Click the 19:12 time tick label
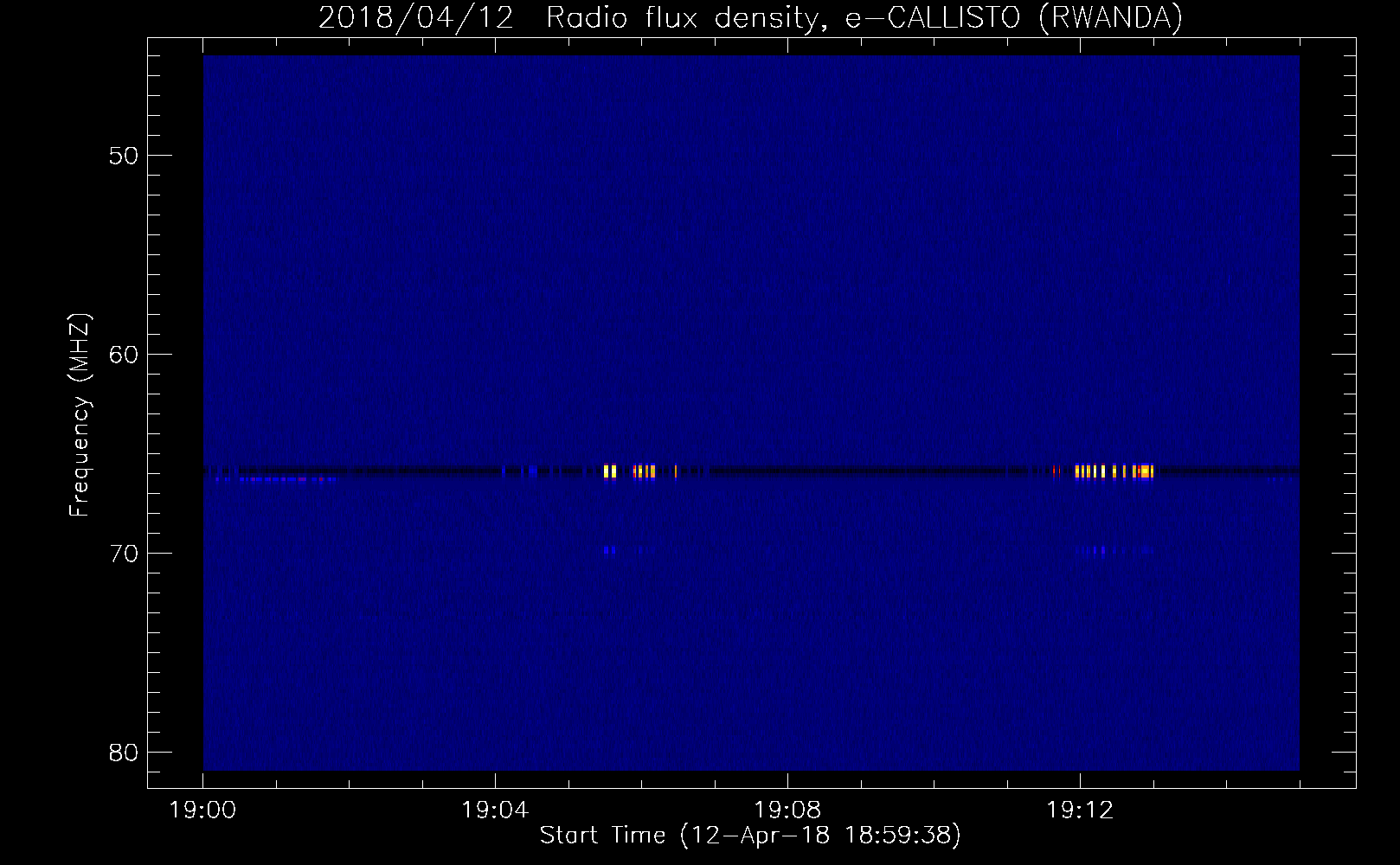1400x865 pixels. pyautogui.click(x=1080, y=811)
